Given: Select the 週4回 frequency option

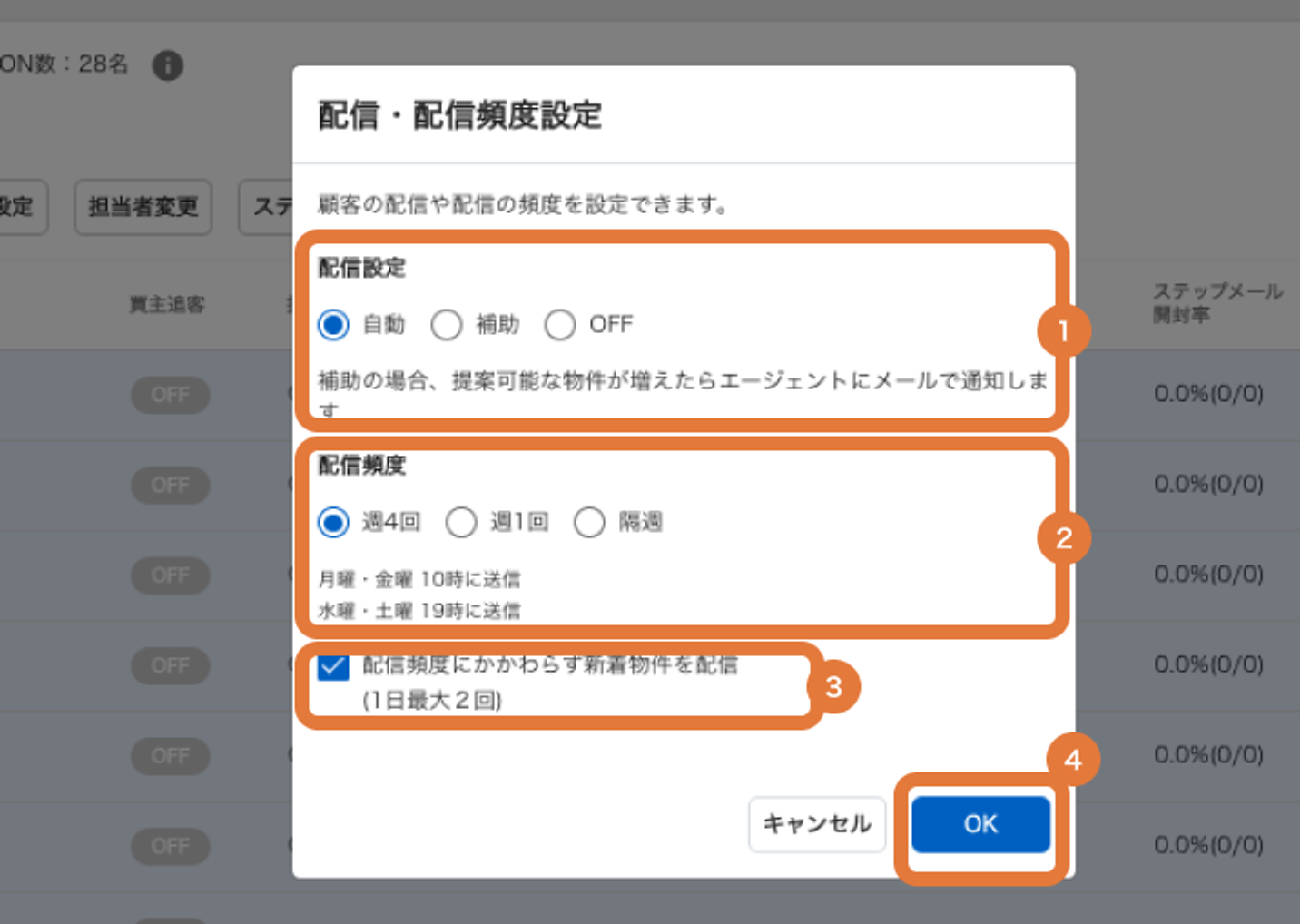Looking at the screenshot, I should pos(333,522).
